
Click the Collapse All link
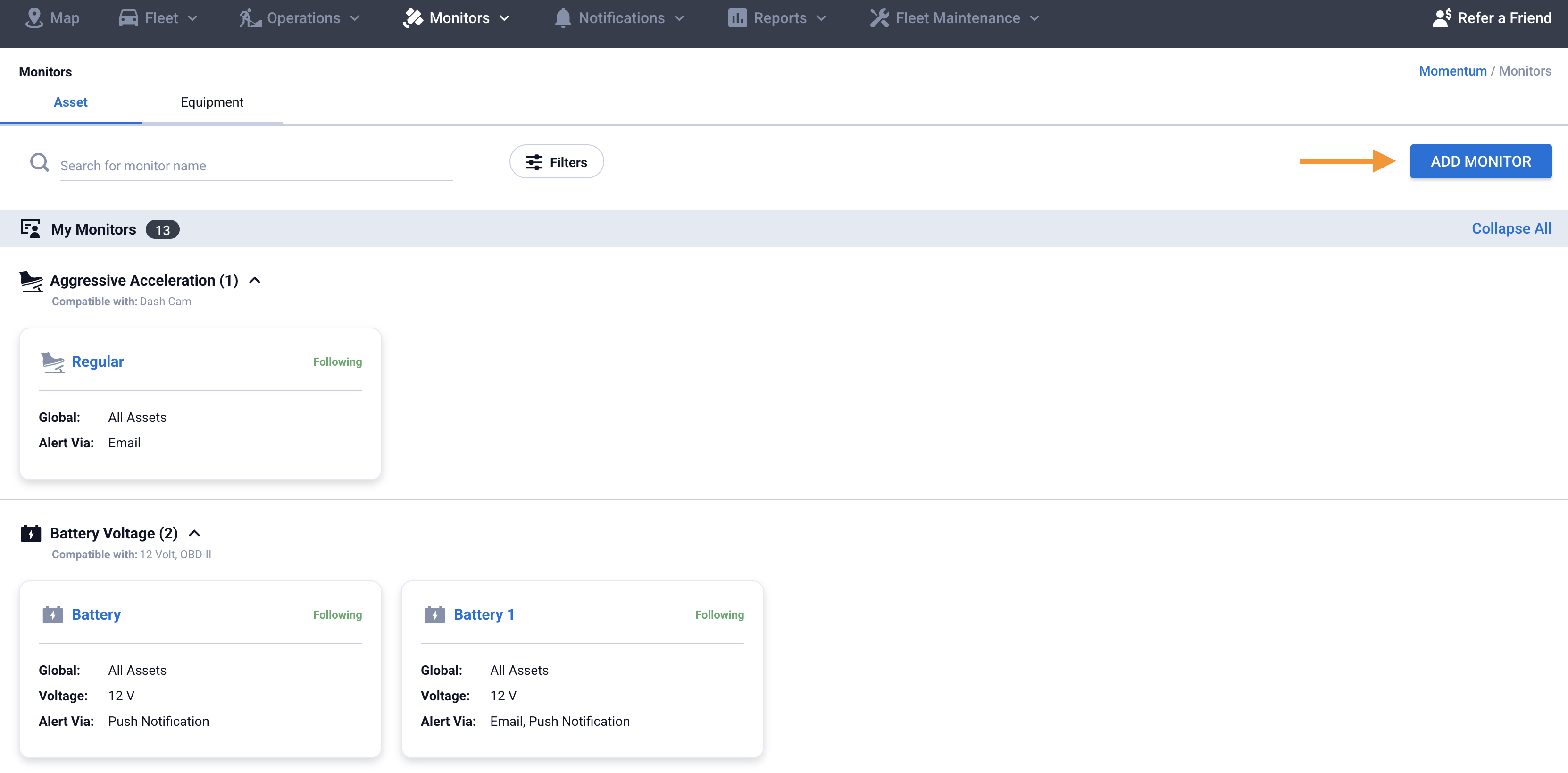(x=1511, y=228)
